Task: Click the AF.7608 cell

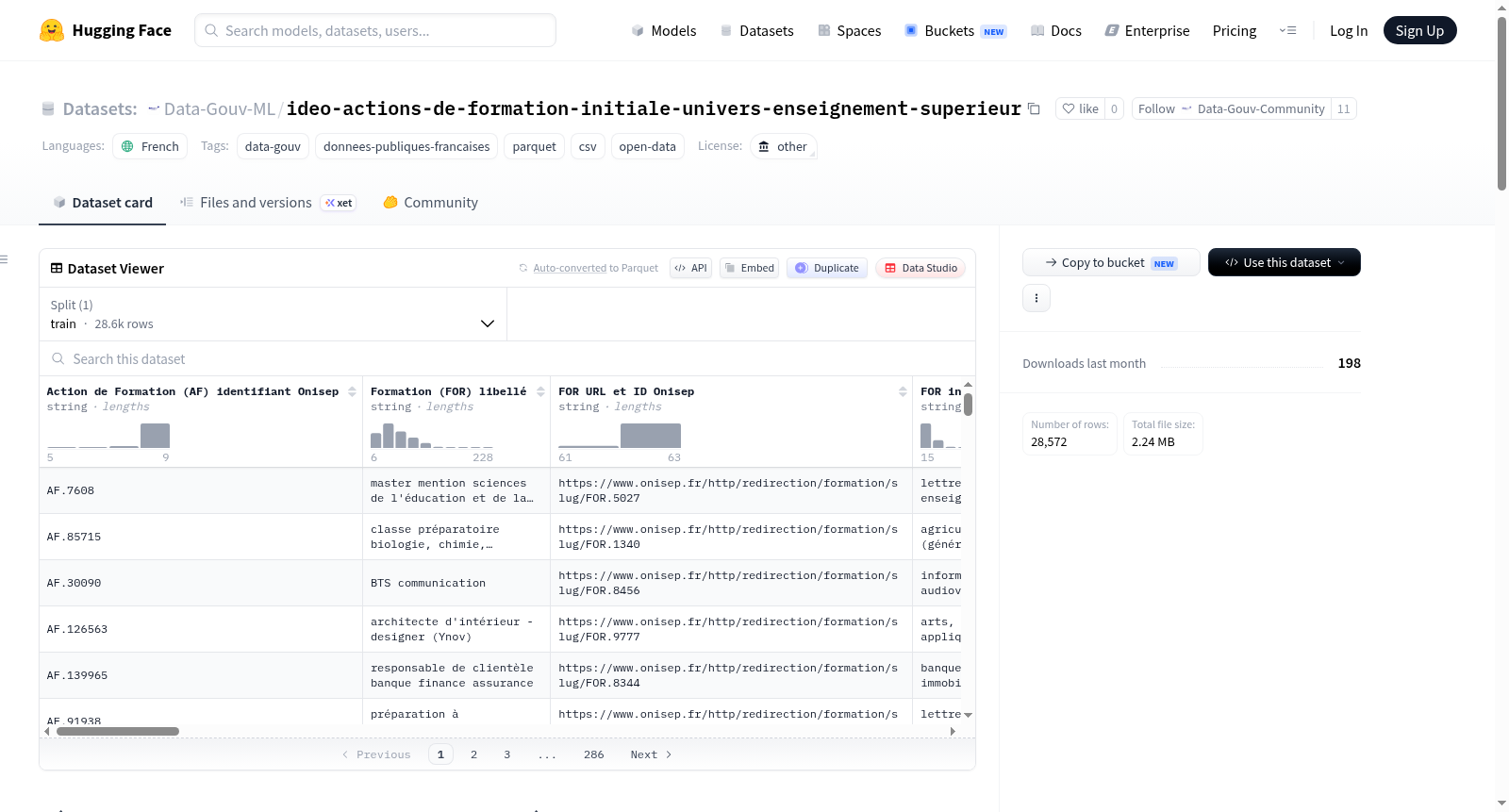Action: pos(201,490)
